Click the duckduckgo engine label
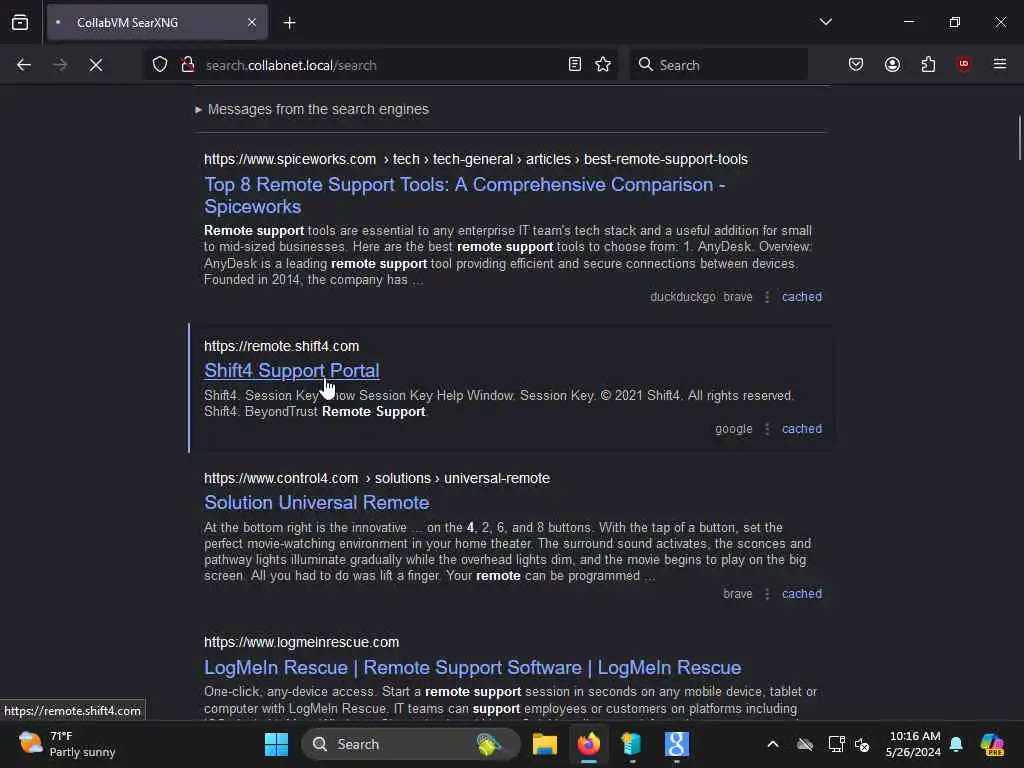The height and width of the screenshot is (768, 1024). [x=682, y=296]
